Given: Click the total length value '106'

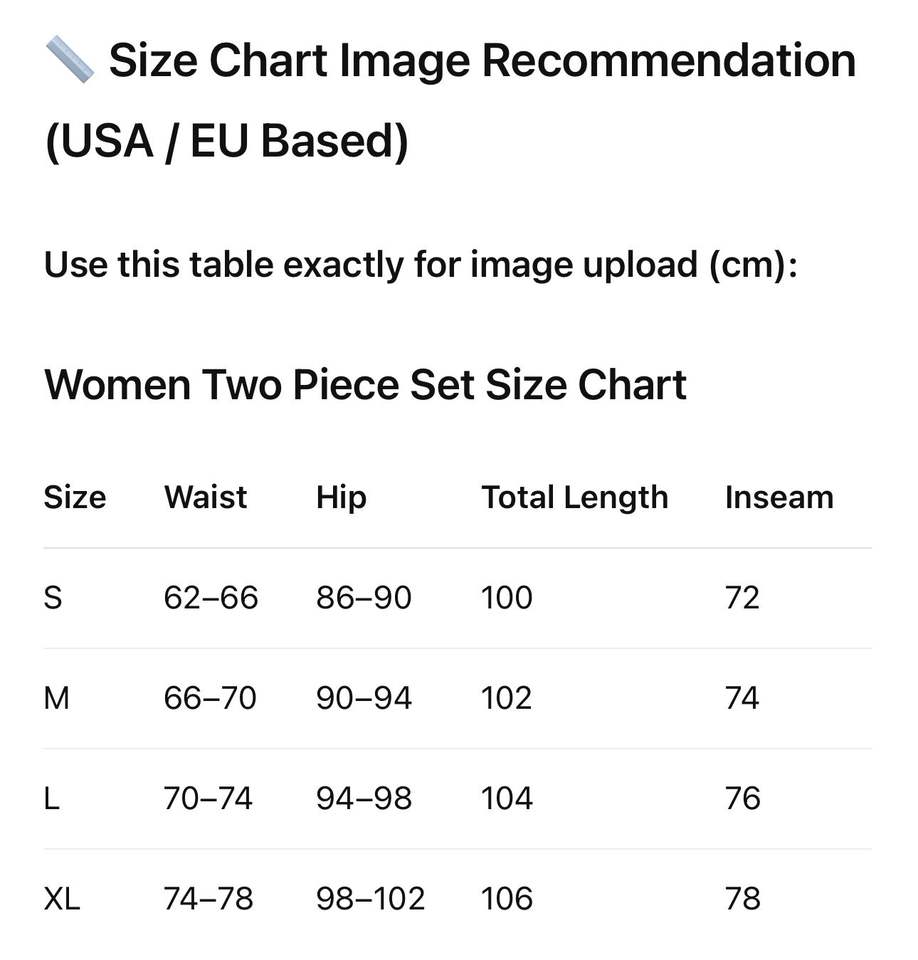Looking at the screenshot, I should coord(507,899).
